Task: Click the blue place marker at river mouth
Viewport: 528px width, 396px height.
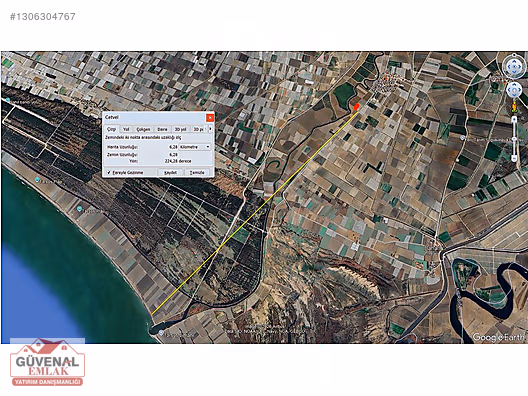Action: (x=161, y=333)
